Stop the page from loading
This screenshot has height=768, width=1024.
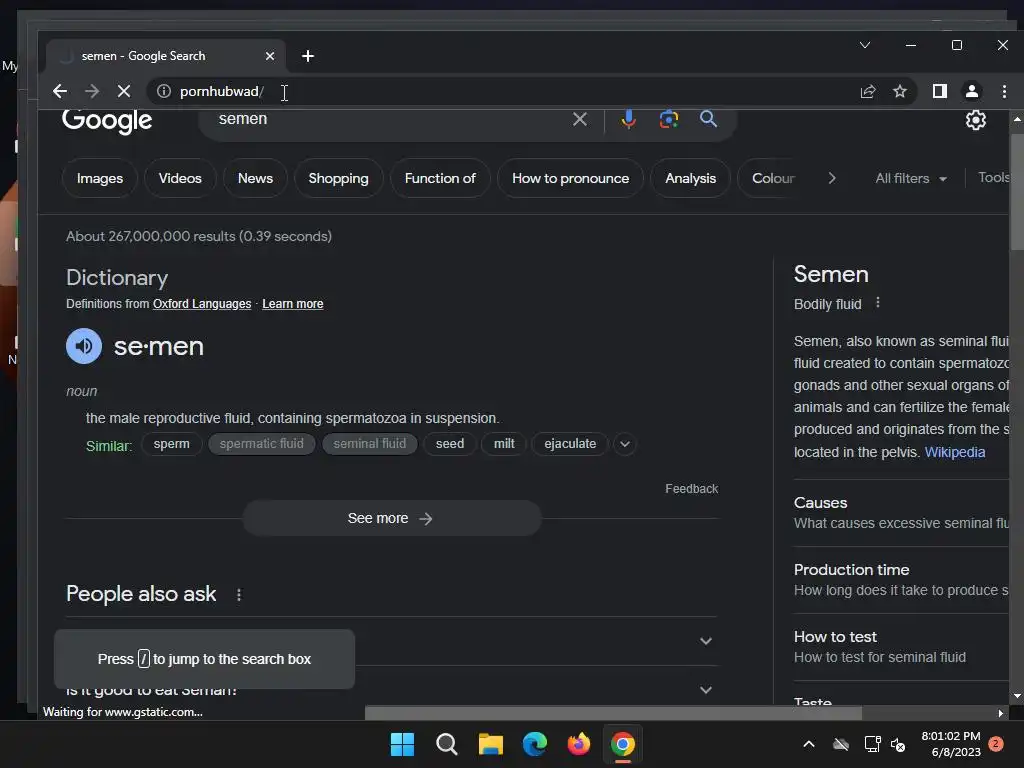[x=123, y=91]
